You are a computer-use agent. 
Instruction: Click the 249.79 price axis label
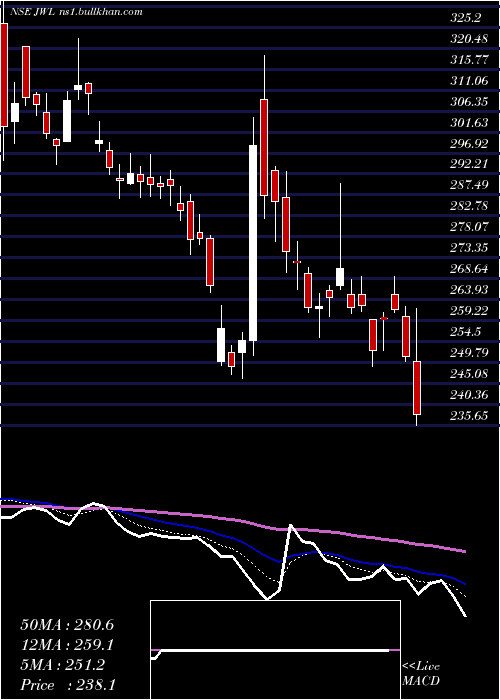tap(469, 352)
